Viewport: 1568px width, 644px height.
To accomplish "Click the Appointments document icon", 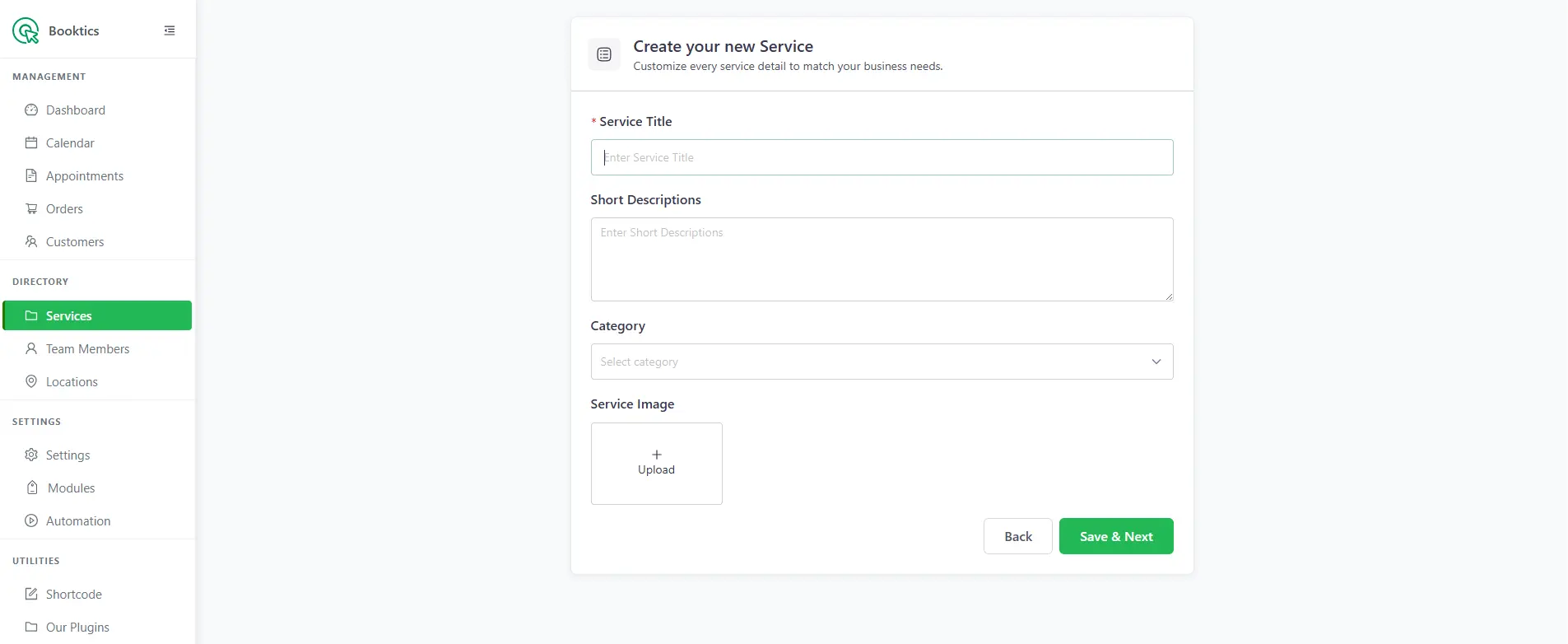I will point(31,176).
